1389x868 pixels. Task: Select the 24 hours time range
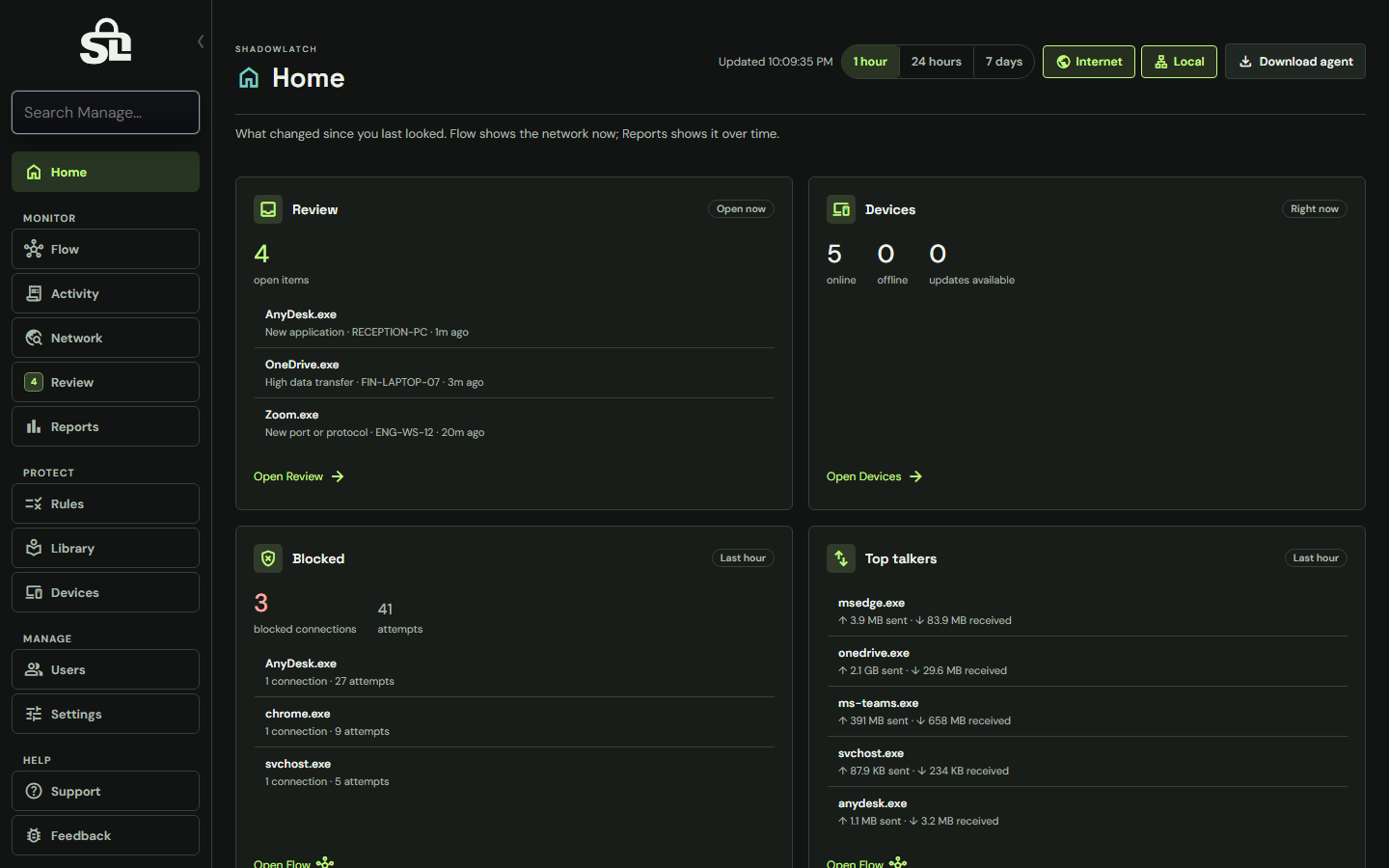936,62
